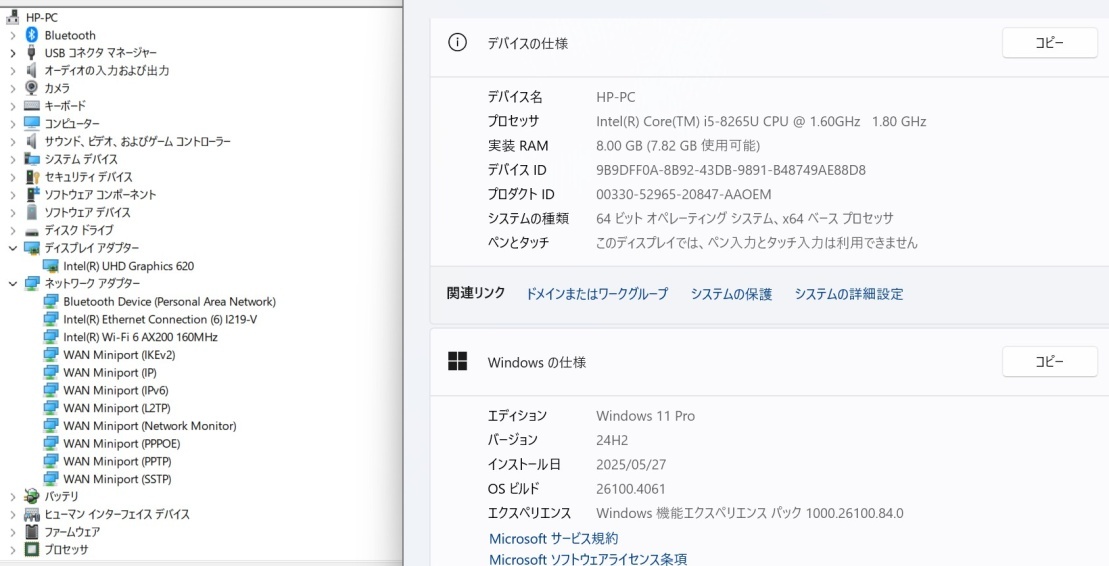Screen dimensions: 1109x566
Task: Click プロダクト ID value 00330-52965-20847-AAOEM
Action: (x=683, y=194)
